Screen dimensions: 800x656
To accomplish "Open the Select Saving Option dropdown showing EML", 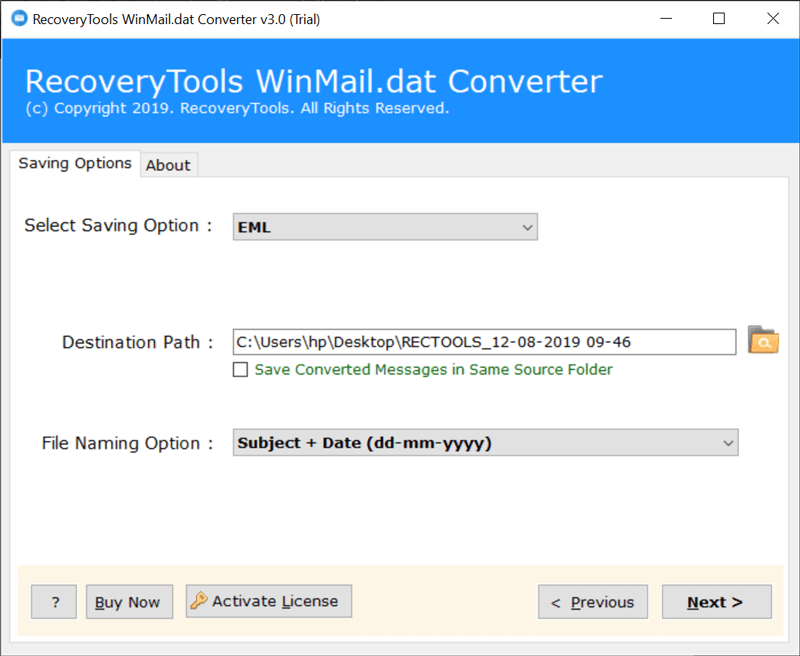I will (x=385, y=227).
